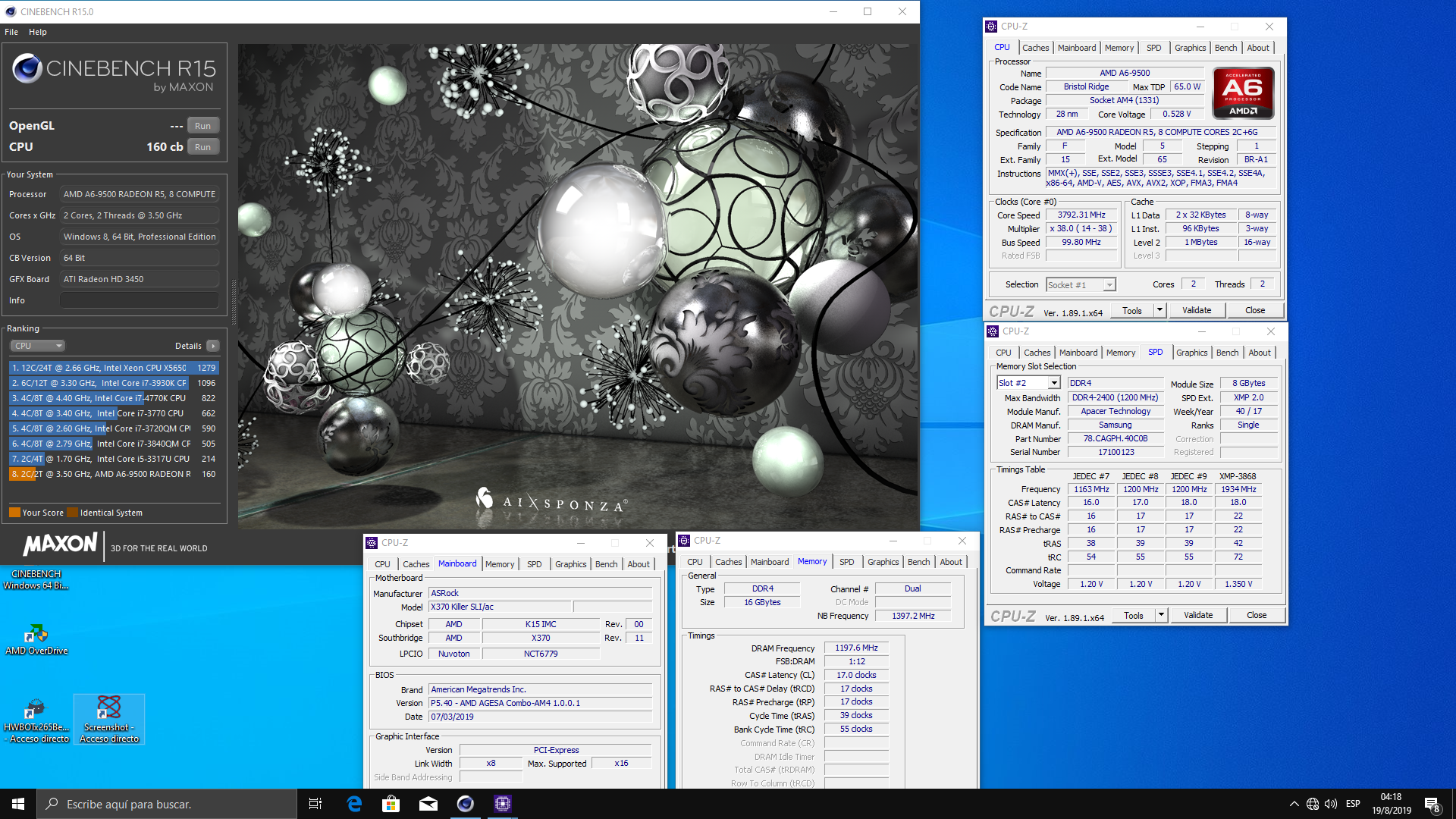The width and height of the screenshot is (1456, 819).
Task: Open Bench tab in top CPU-Z
Action: (1225, 48)
